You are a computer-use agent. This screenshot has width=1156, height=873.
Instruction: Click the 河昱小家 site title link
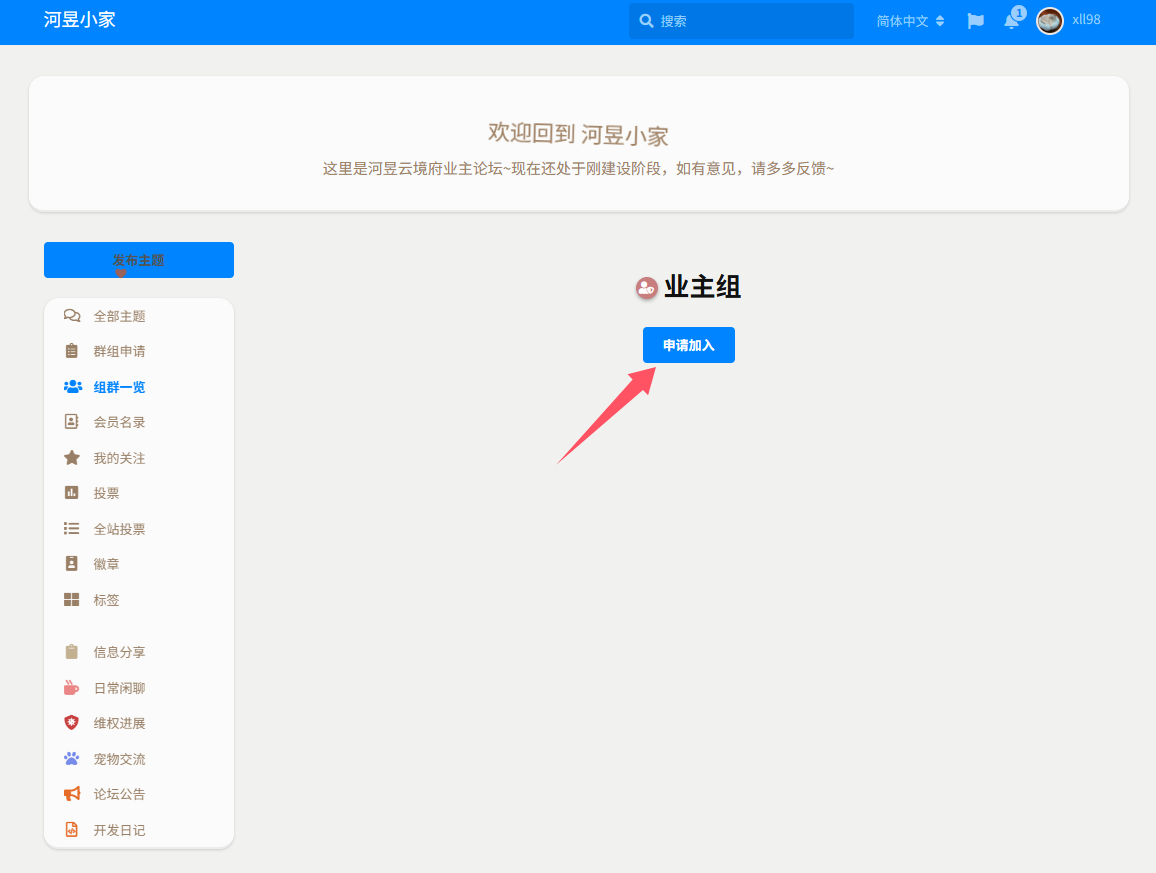point(80,20)
